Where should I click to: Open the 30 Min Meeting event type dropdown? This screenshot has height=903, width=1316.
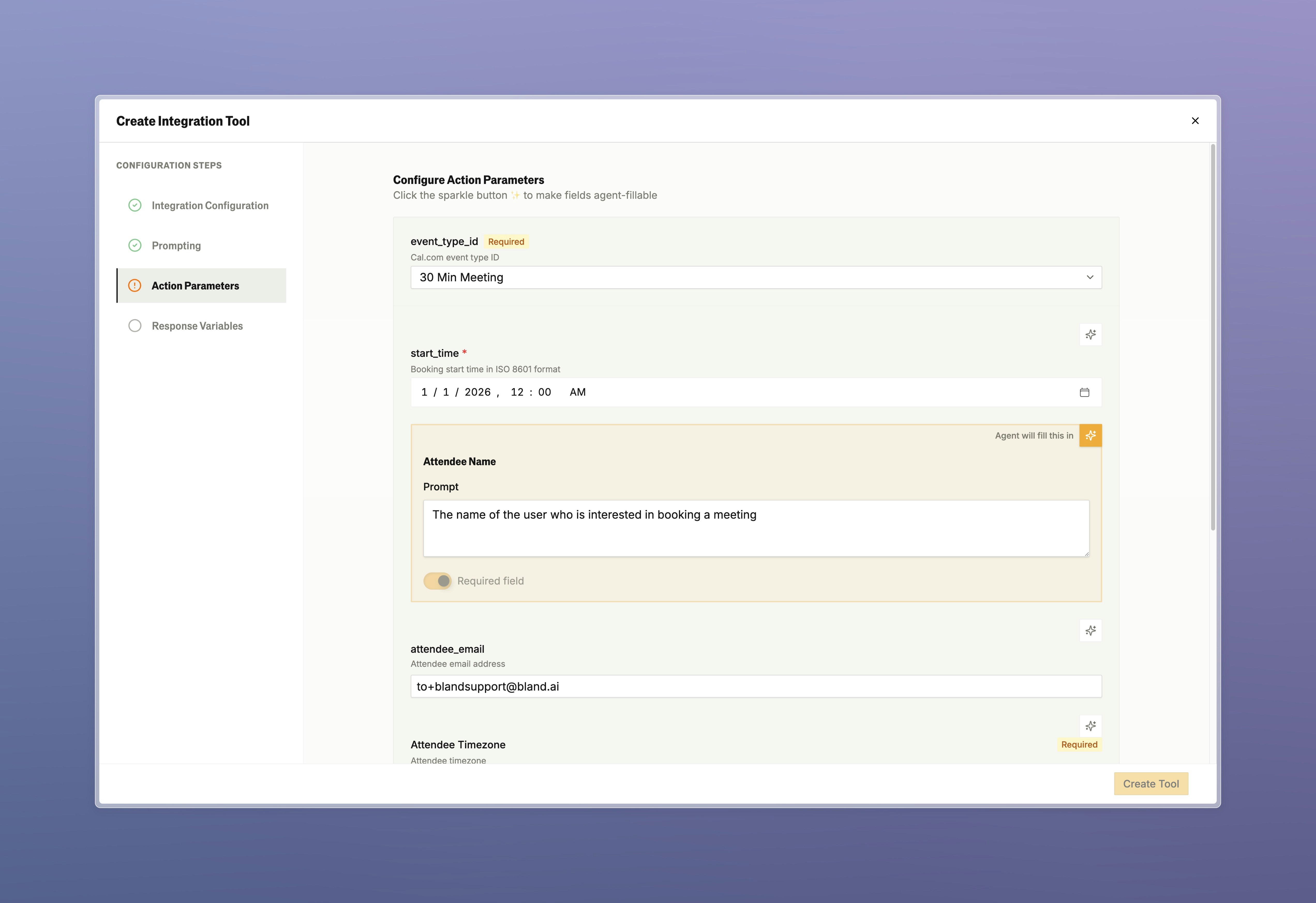(x=756, y=277)
